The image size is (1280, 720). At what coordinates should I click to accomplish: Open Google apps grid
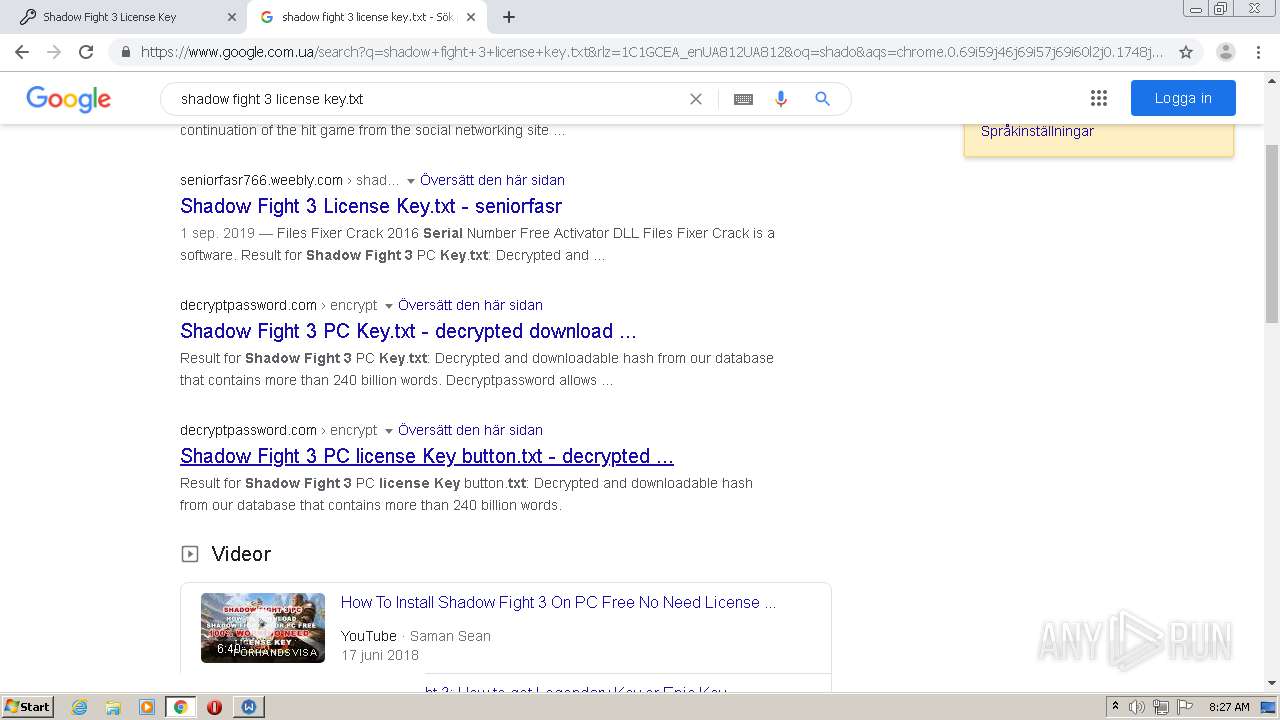1099,98
